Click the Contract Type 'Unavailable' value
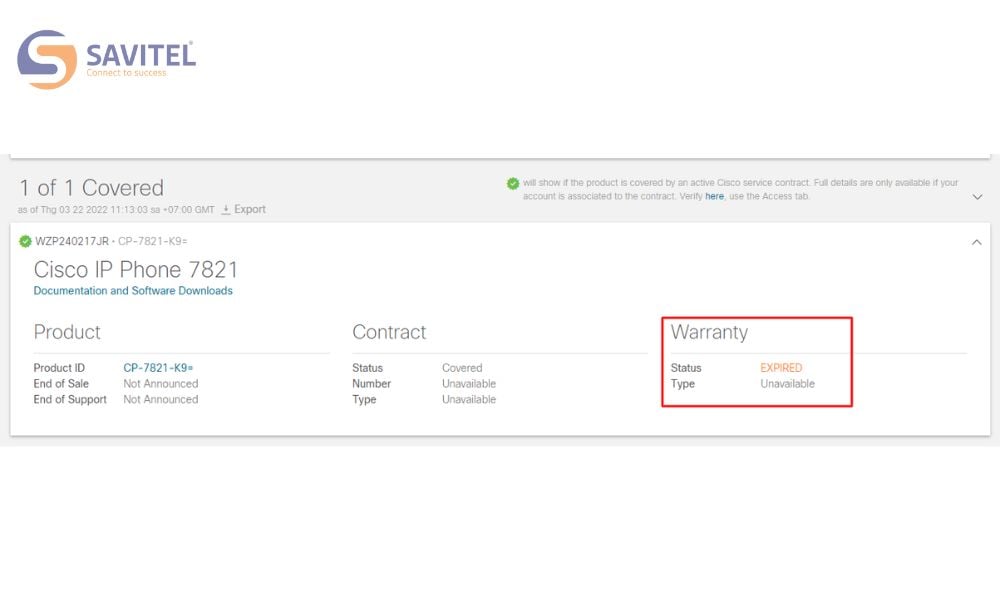The image size is (1000, 600). 469,400
